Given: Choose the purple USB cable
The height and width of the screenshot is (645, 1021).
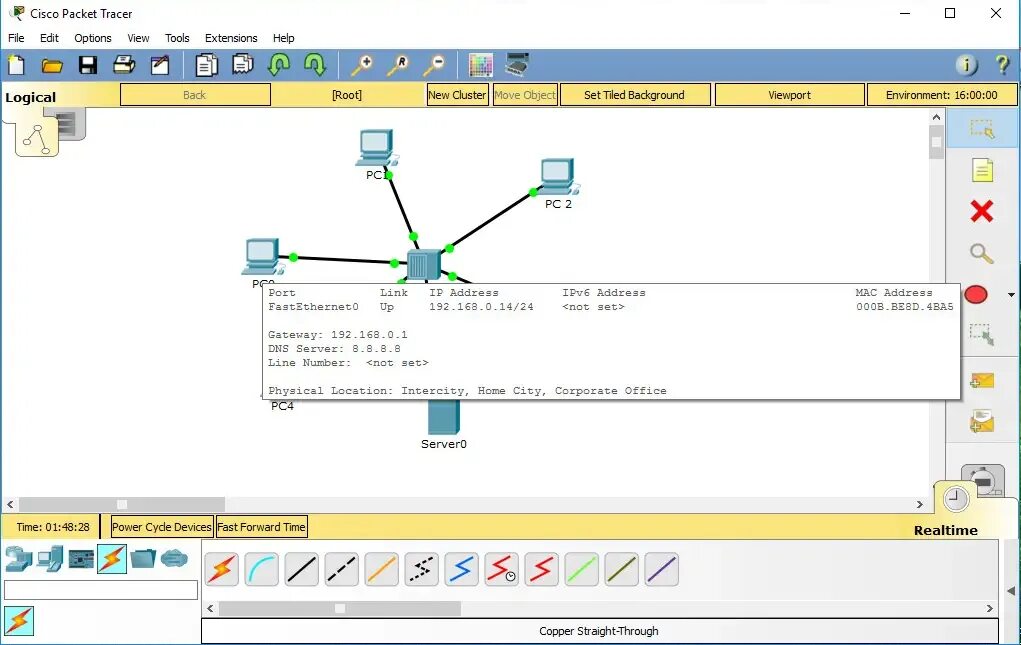Looking at the screenshot, I should (662, 570).
